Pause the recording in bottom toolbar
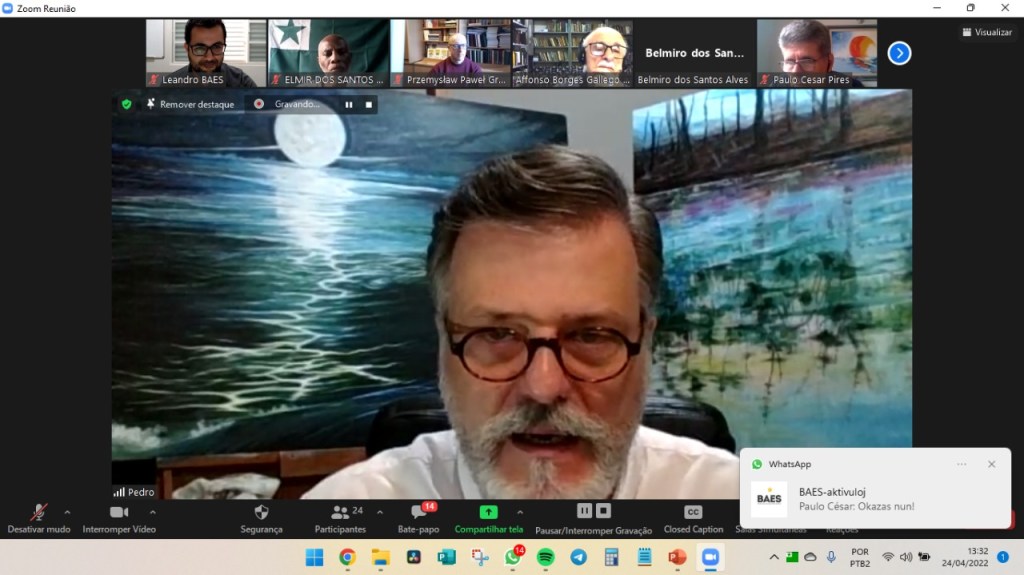Screen dimensions: 1024x575 pos(584,511)
